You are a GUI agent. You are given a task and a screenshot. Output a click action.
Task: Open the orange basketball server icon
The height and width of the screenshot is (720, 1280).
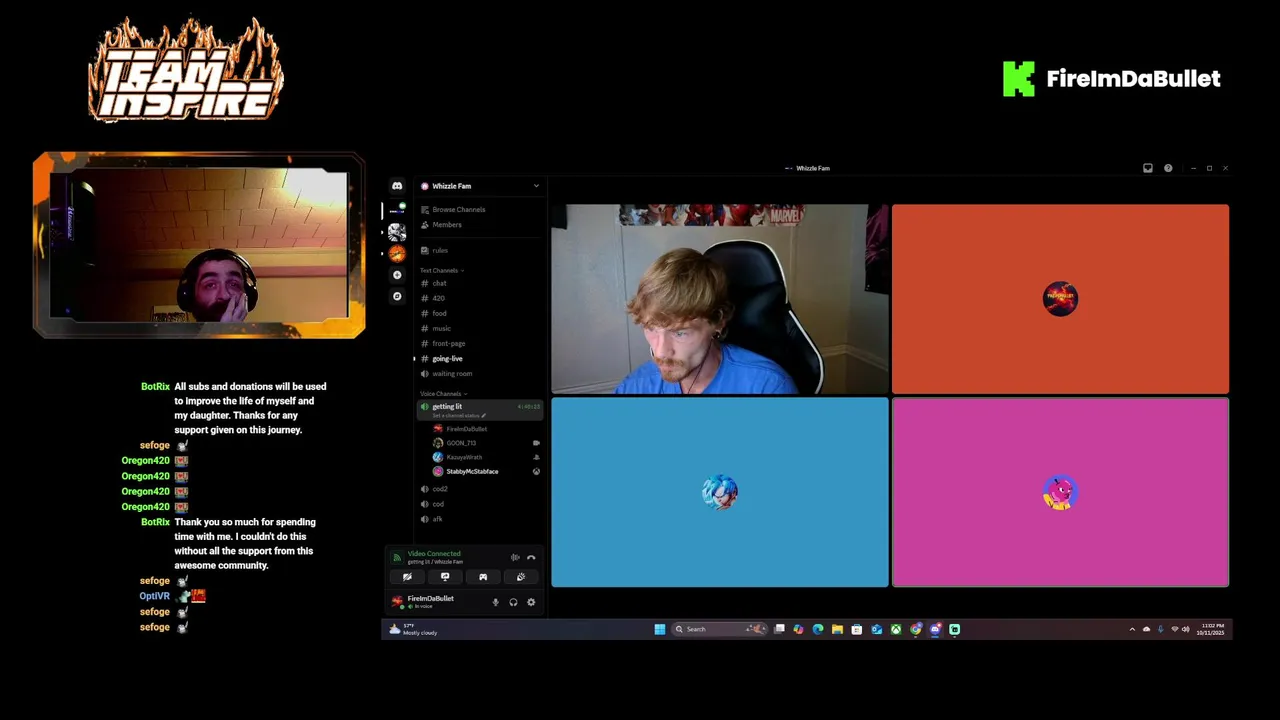(397, 254)
